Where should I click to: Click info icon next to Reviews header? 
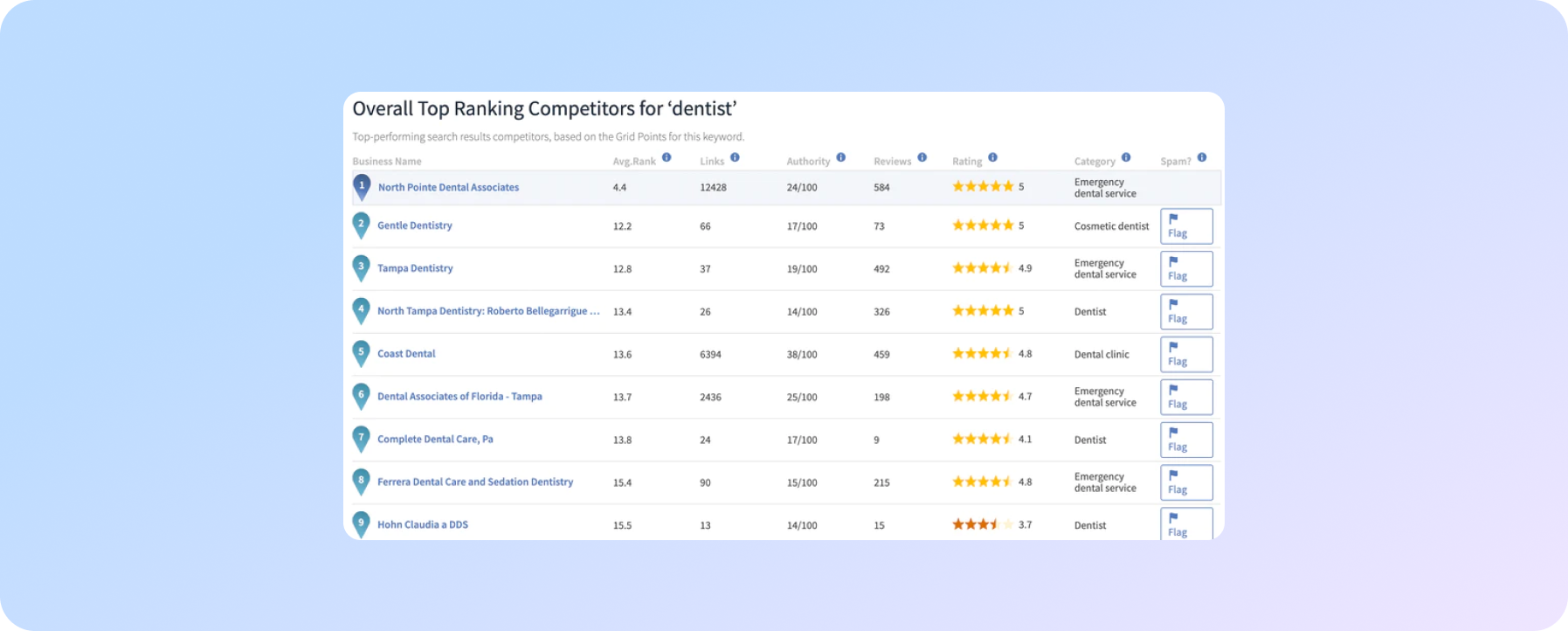922,158
